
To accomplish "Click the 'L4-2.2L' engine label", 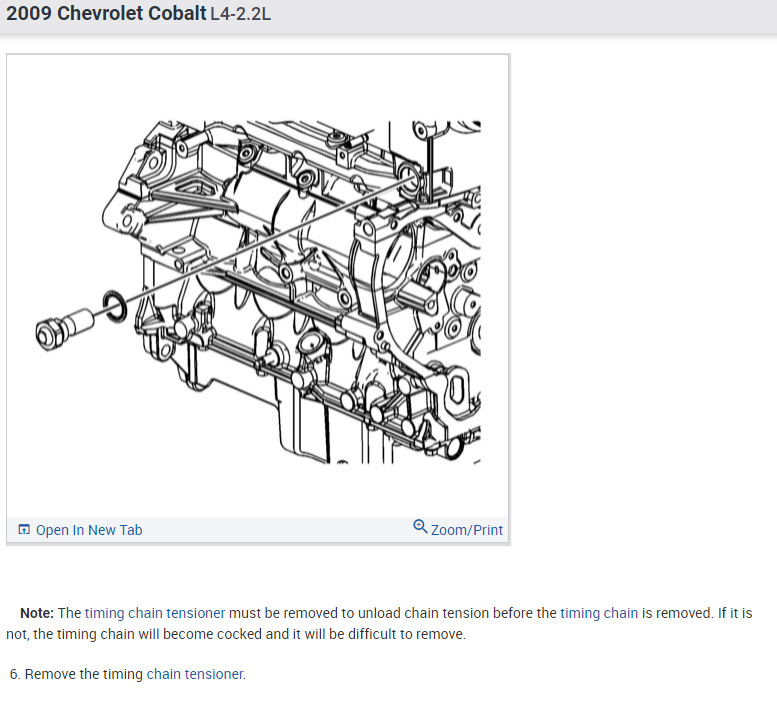I will click(241, 14).
